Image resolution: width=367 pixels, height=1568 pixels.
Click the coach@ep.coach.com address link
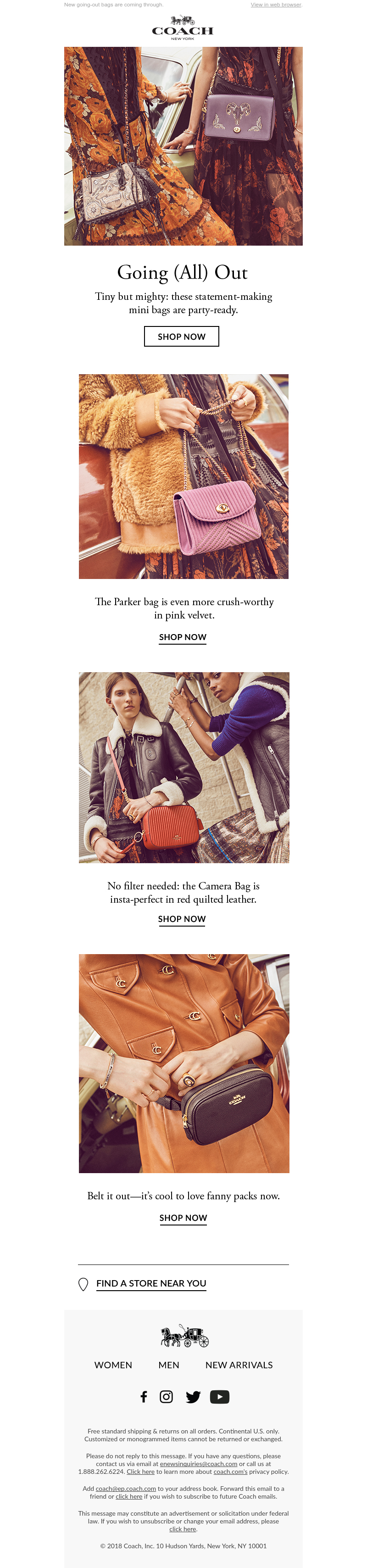126,1488
